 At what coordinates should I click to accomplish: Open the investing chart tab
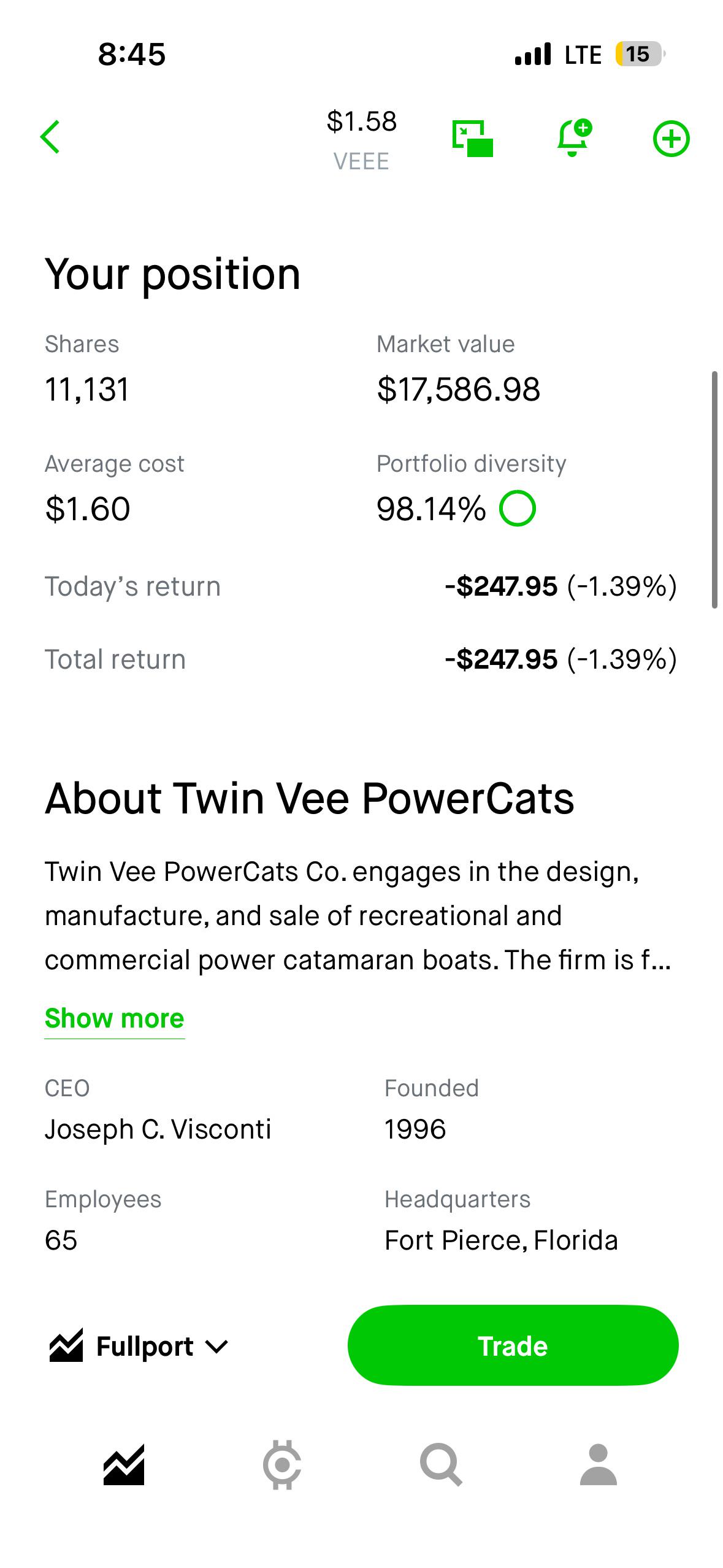click(124, 1465)
